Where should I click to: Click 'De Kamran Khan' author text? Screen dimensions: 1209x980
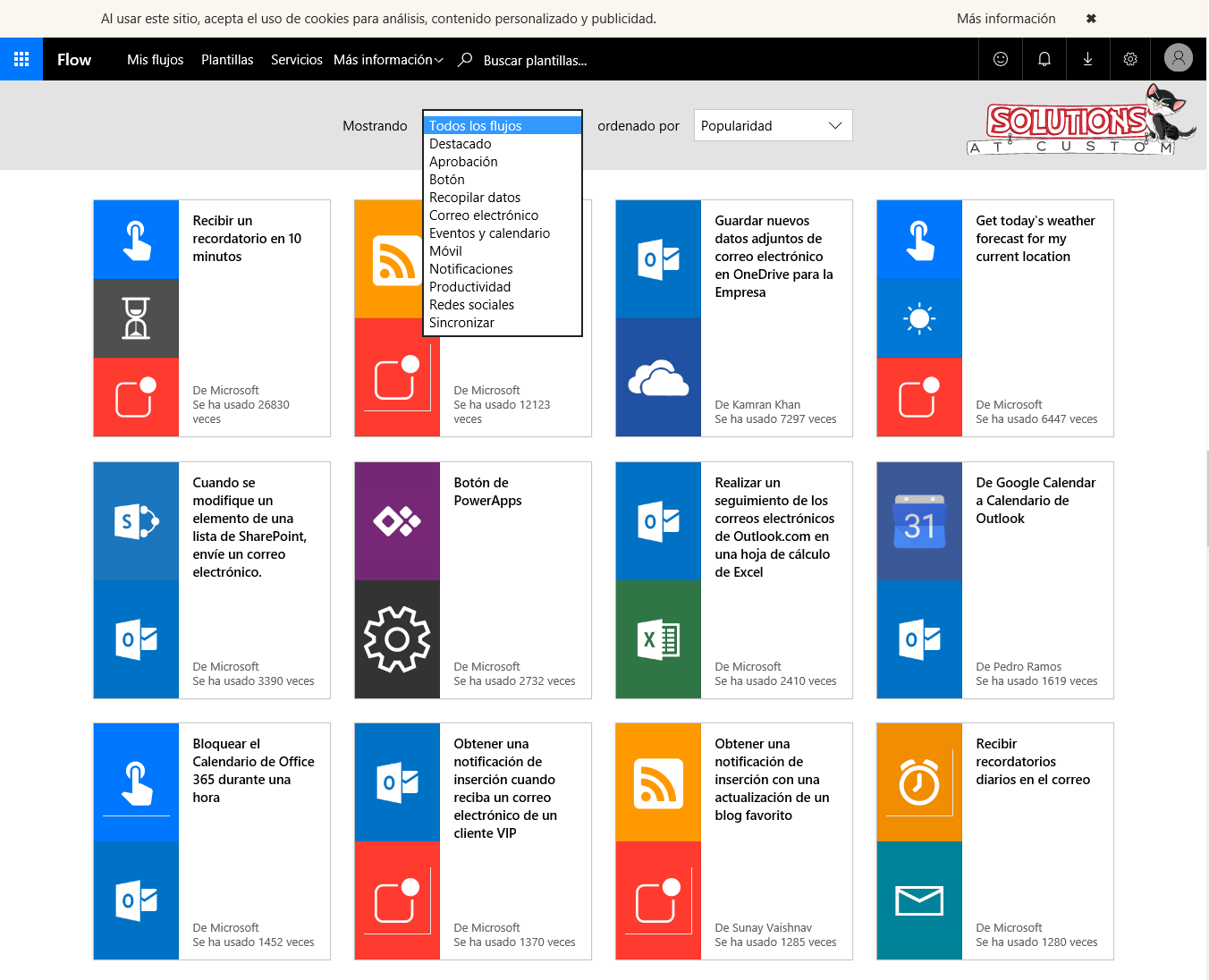[x=757, y=405]
